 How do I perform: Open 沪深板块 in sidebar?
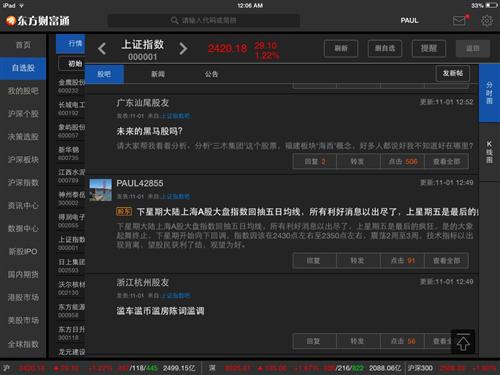click(23, 160)
